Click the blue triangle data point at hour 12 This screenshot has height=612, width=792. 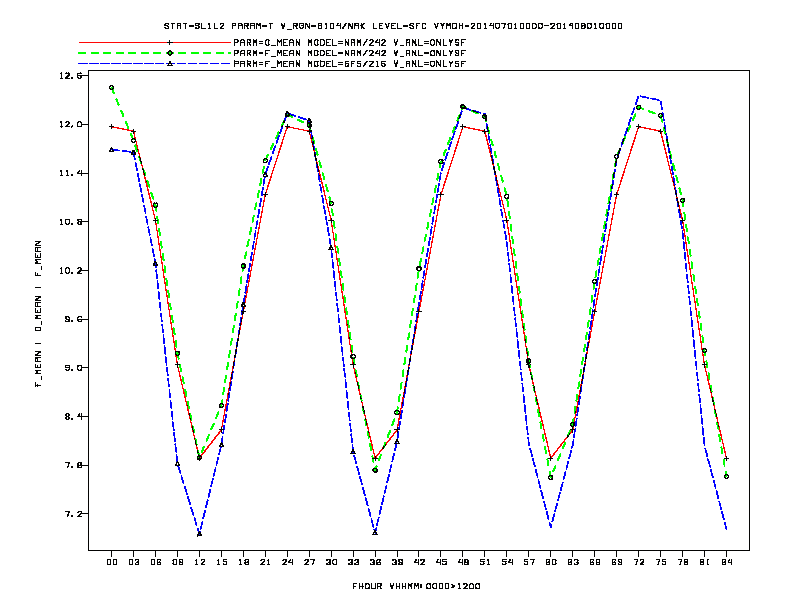tap(200, 534)
